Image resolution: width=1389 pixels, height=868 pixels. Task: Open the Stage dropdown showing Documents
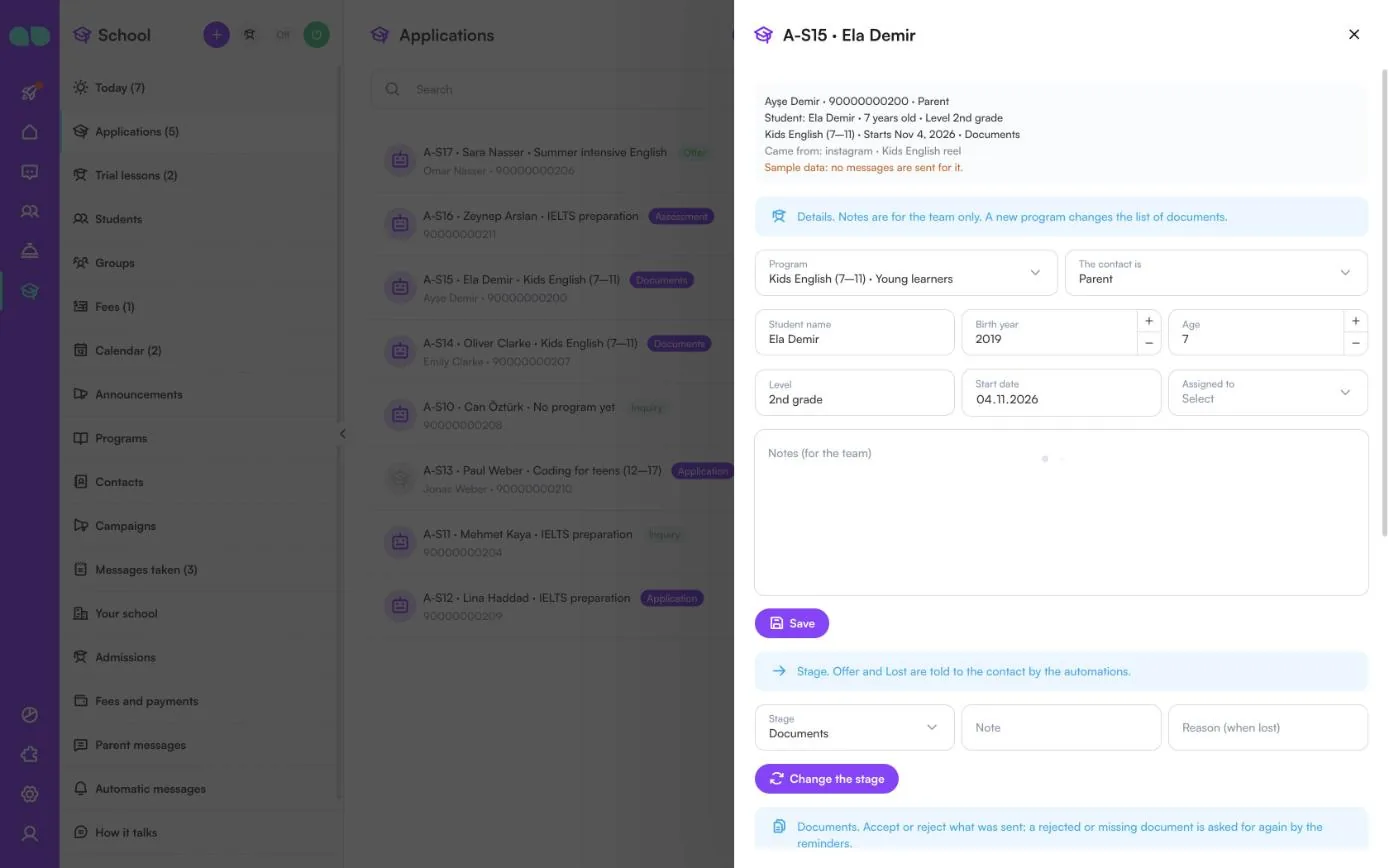(x=855, y=727)
